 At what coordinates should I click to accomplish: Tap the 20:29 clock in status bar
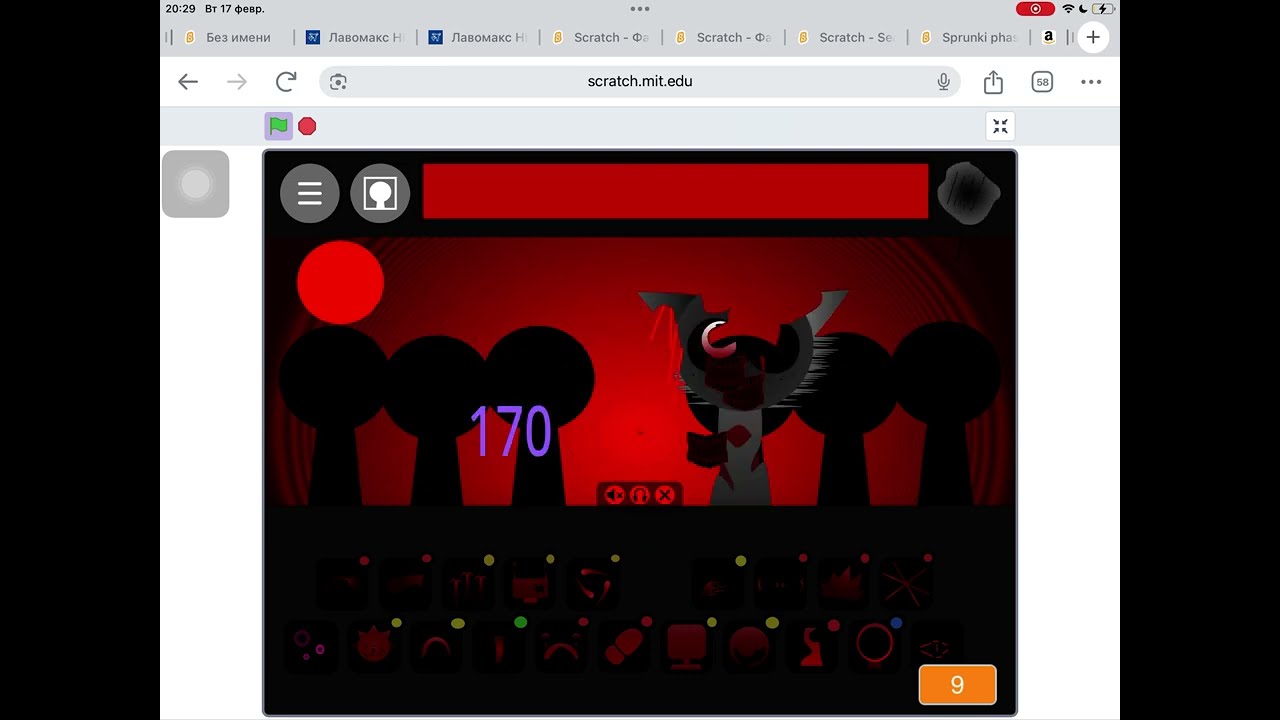click(x=180, y=9)
